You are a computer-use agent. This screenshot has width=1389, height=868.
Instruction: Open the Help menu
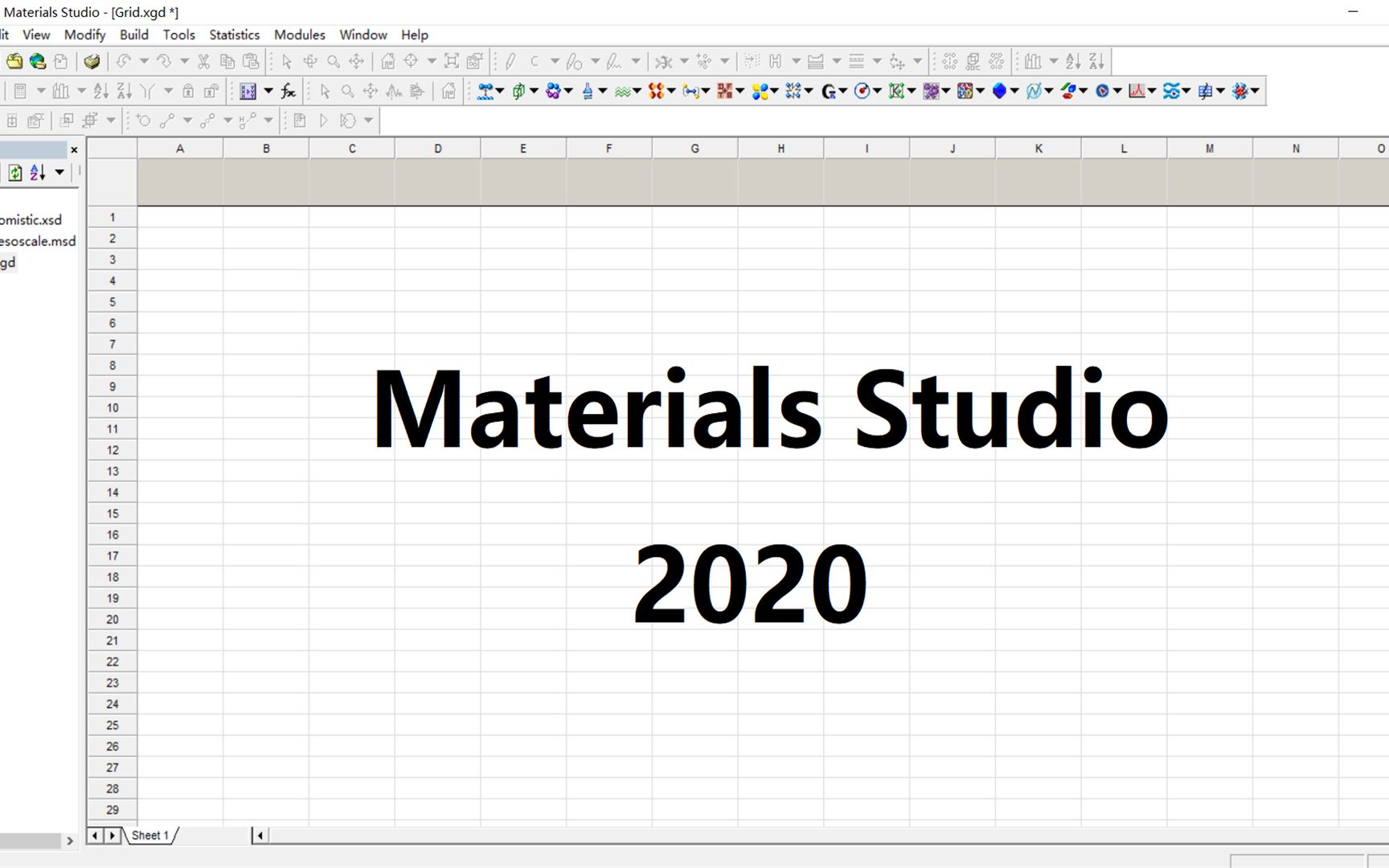click(415, 35)
